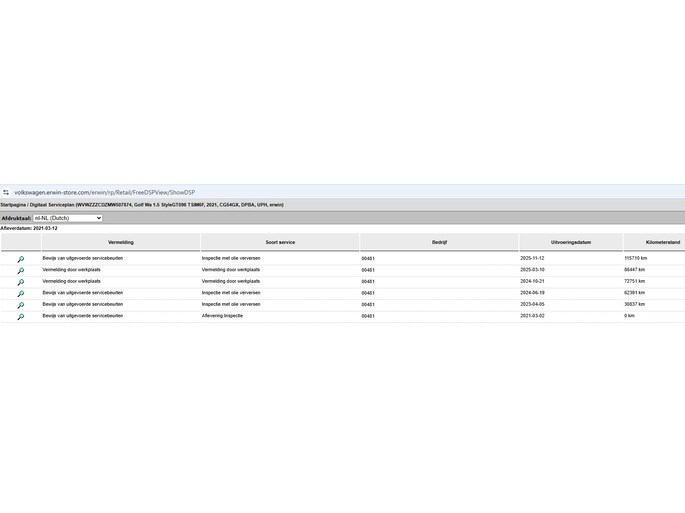Click Digitaal Serviceplan breadcrumb text

pos(50,204)
